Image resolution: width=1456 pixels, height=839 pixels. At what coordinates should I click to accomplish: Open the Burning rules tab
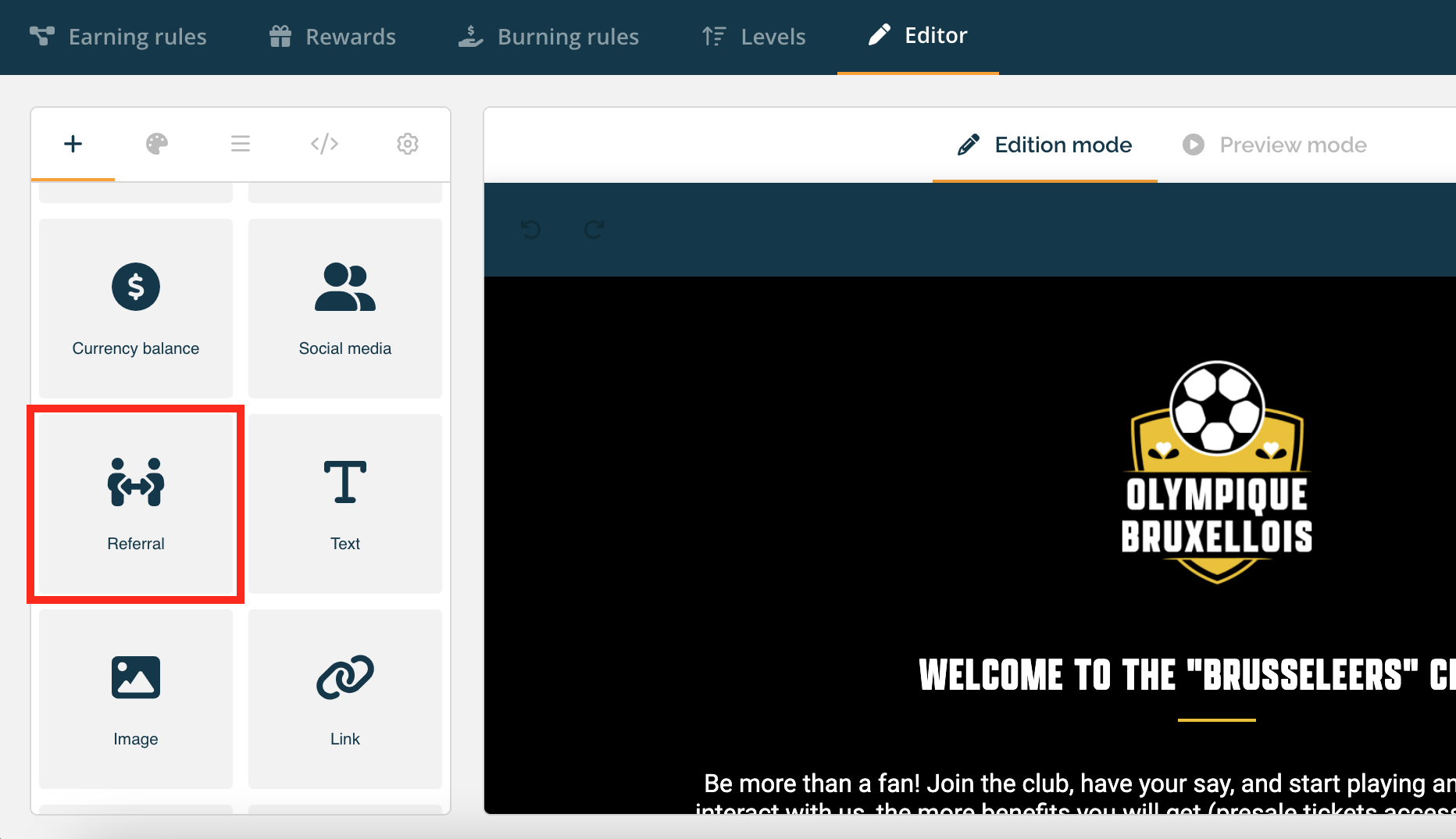(x=548, y=37)
